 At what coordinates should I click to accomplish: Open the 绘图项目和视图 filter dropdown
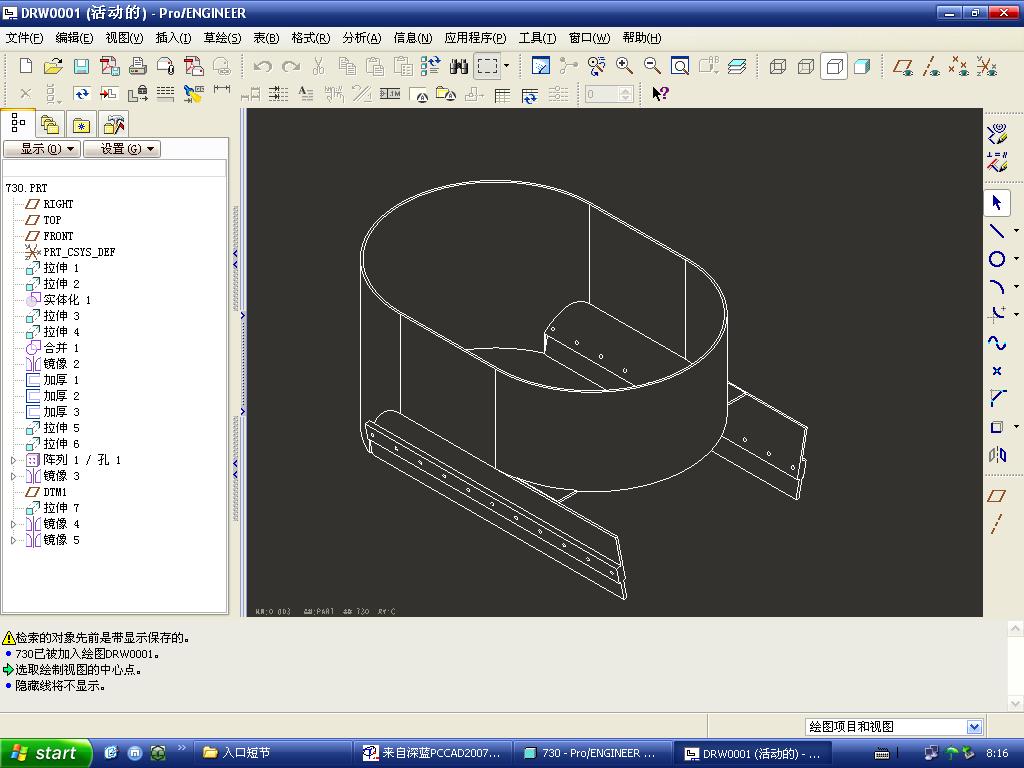pos(974,726)
